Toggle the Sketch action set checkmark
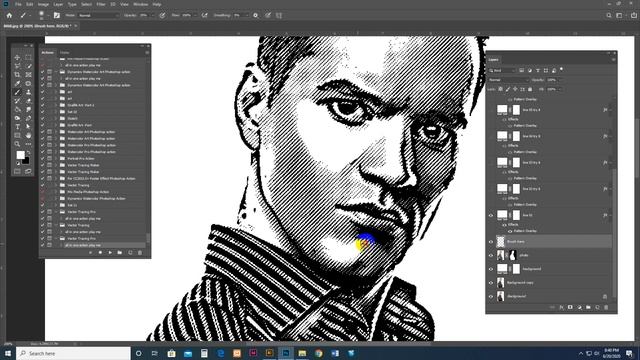Viewport: 640px width, 360px height. click(x=42, y=118)
